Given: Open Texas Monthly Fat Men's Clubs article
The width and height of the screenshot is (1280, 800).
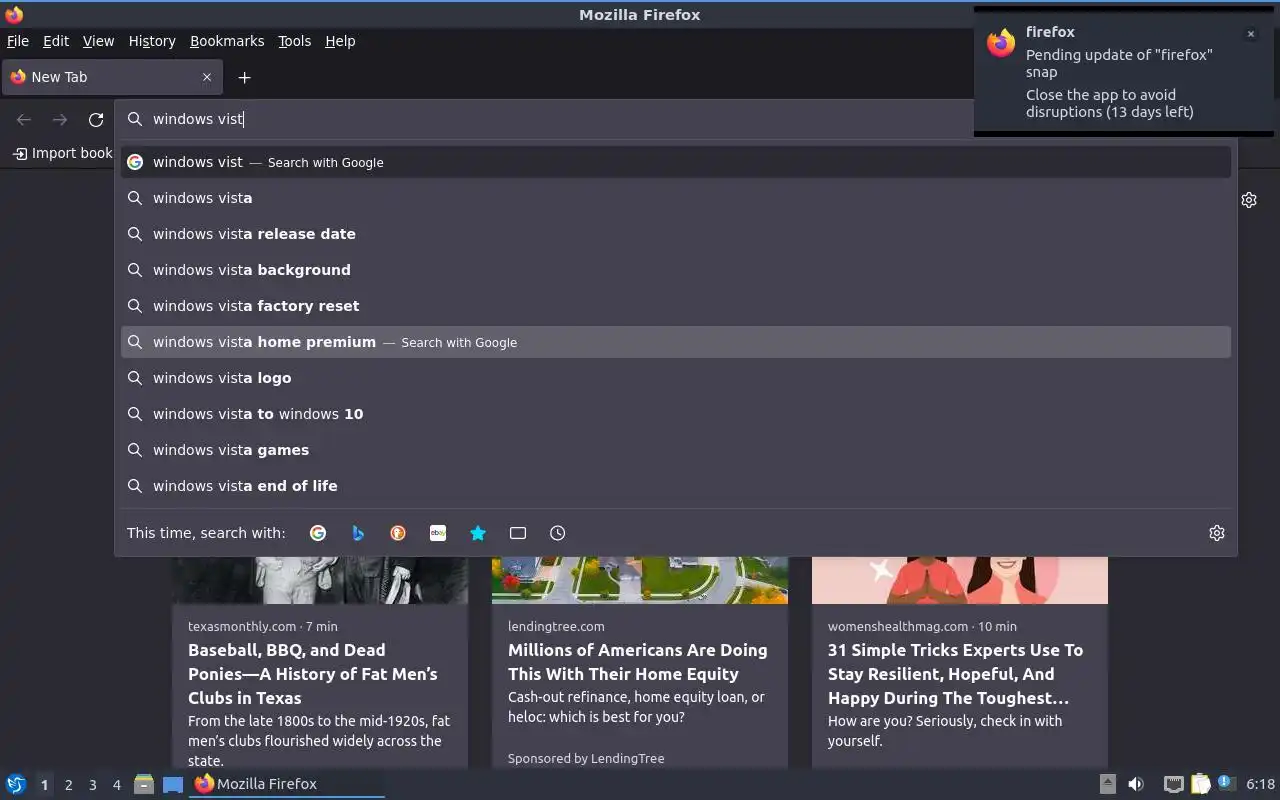Looking at the screenshot, I should pos(313,674).
